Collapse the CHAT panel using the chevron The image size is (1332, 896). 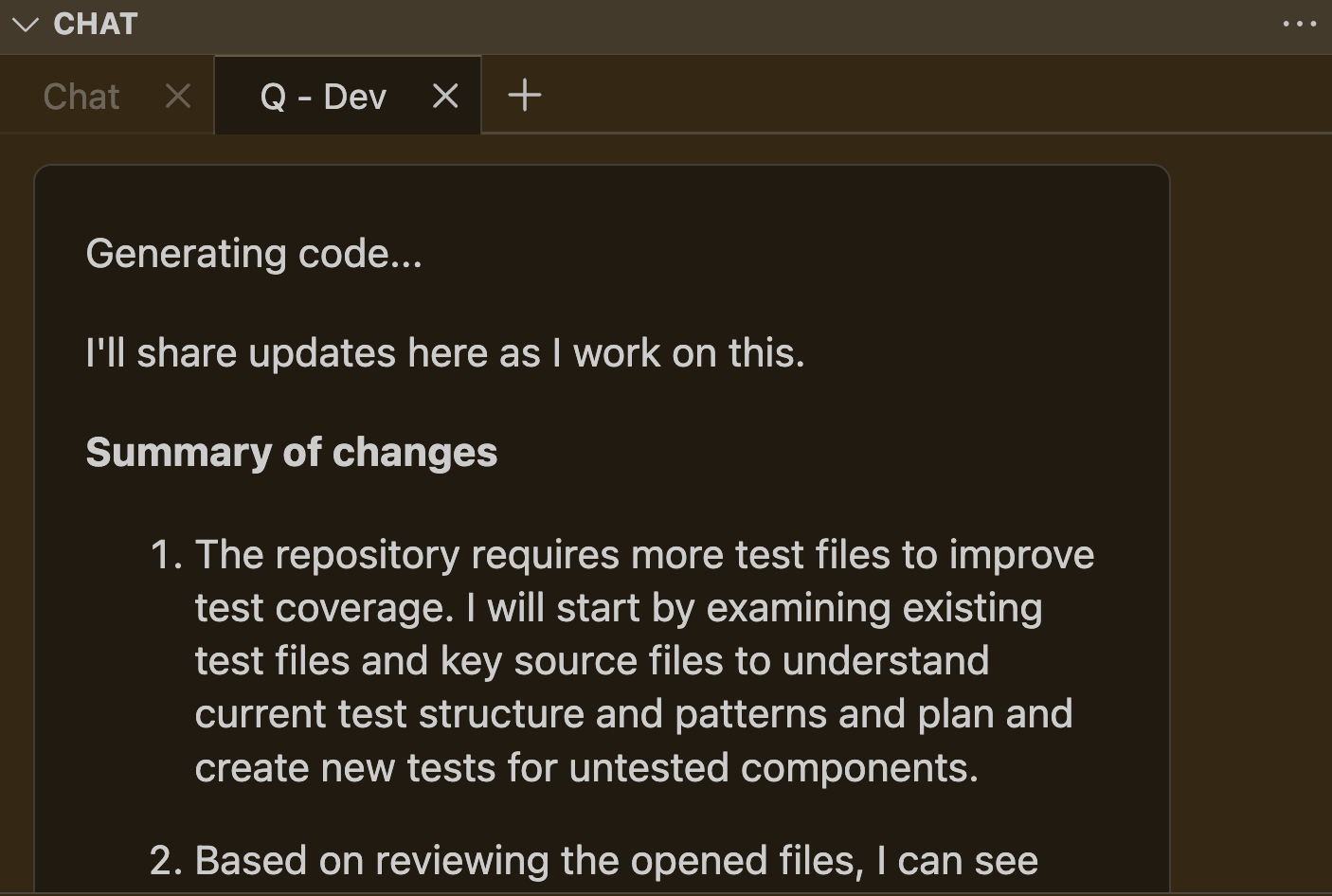(x=26, y=23)
